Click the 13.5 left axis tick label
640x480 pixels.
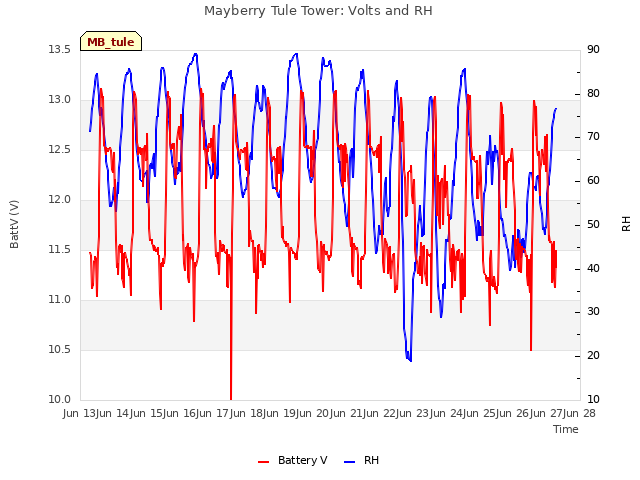[x=60, y=49]
